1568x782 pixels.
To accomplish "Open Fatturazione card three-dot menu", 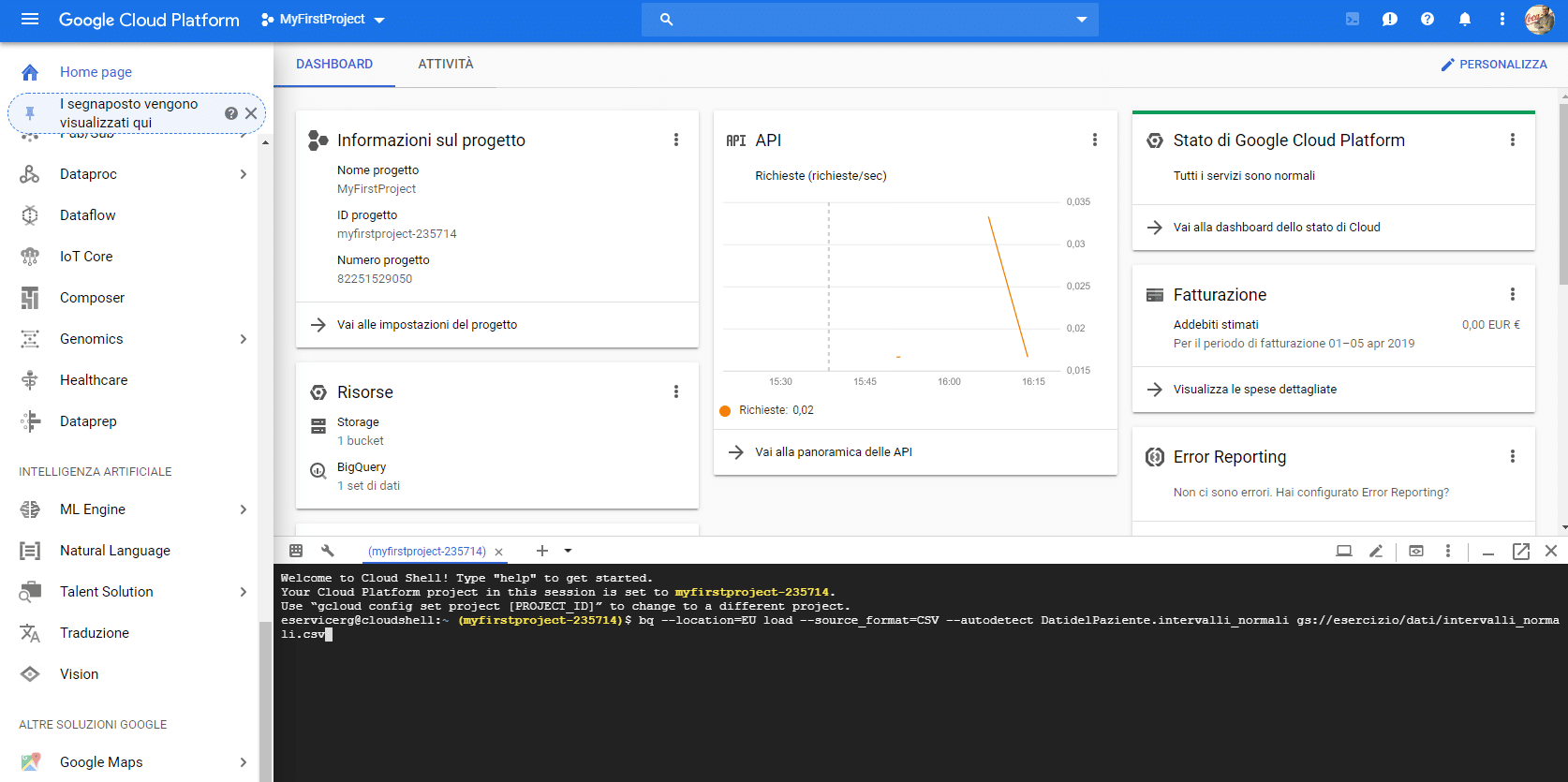I will 1513,294.
